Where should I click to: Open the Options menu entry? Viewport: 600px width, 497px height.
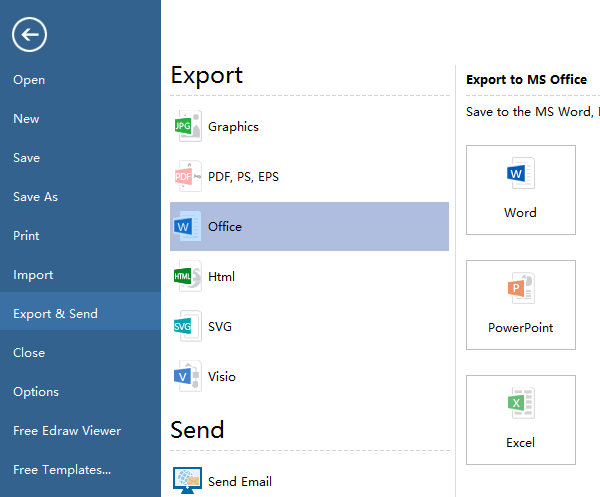tap(36, 392)
